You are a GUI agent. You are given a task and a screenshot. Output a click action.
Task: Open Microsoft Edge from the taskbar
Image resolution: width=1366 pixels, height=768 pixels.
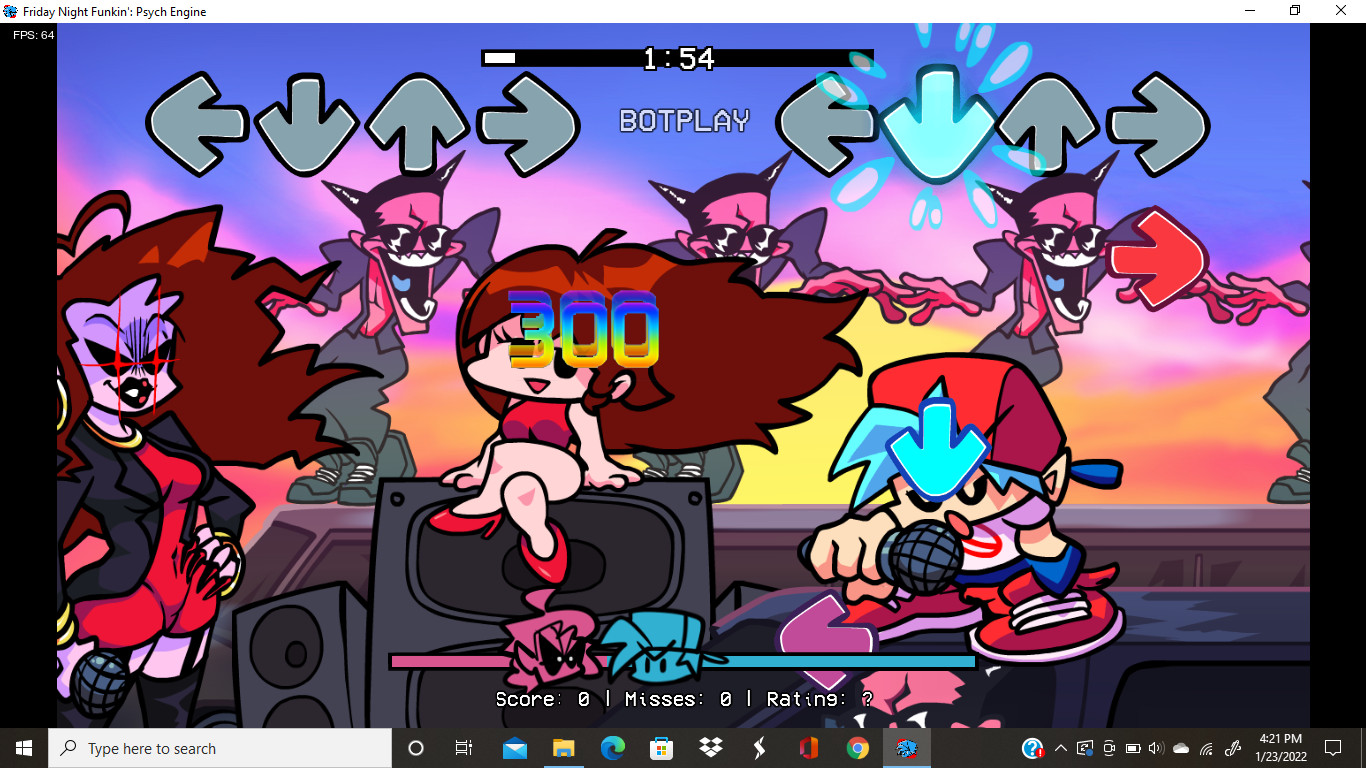613,748
